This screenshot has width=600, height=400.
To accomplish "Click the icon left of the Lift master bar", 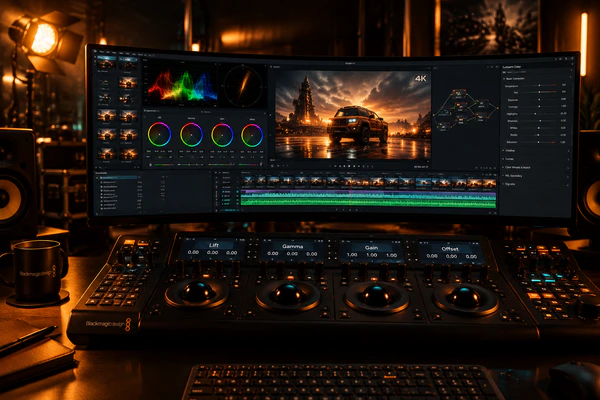I will [150, 165].
